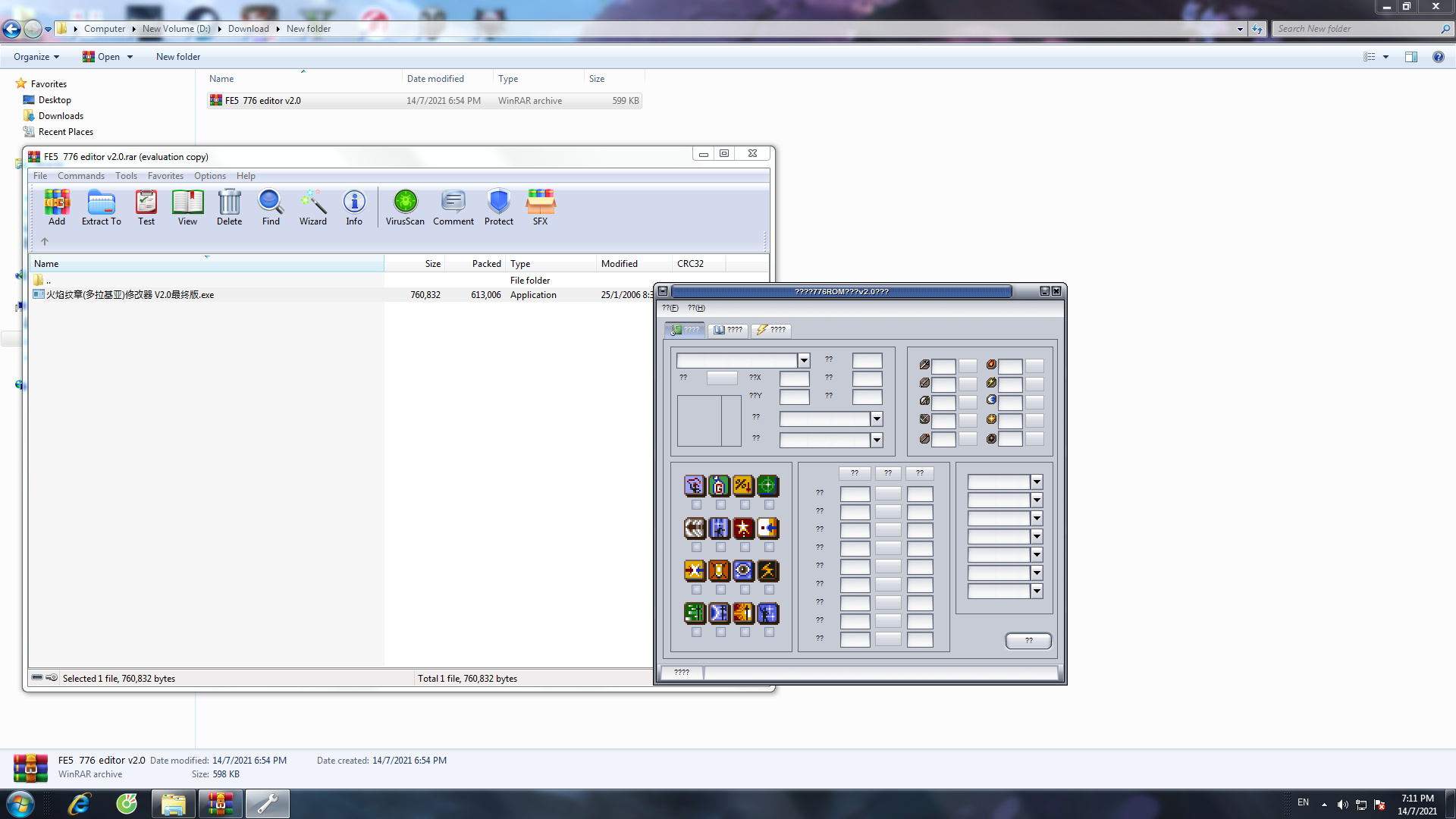
Task: Open second dropdown in right item list
Action: click(x=1037, y=500)
